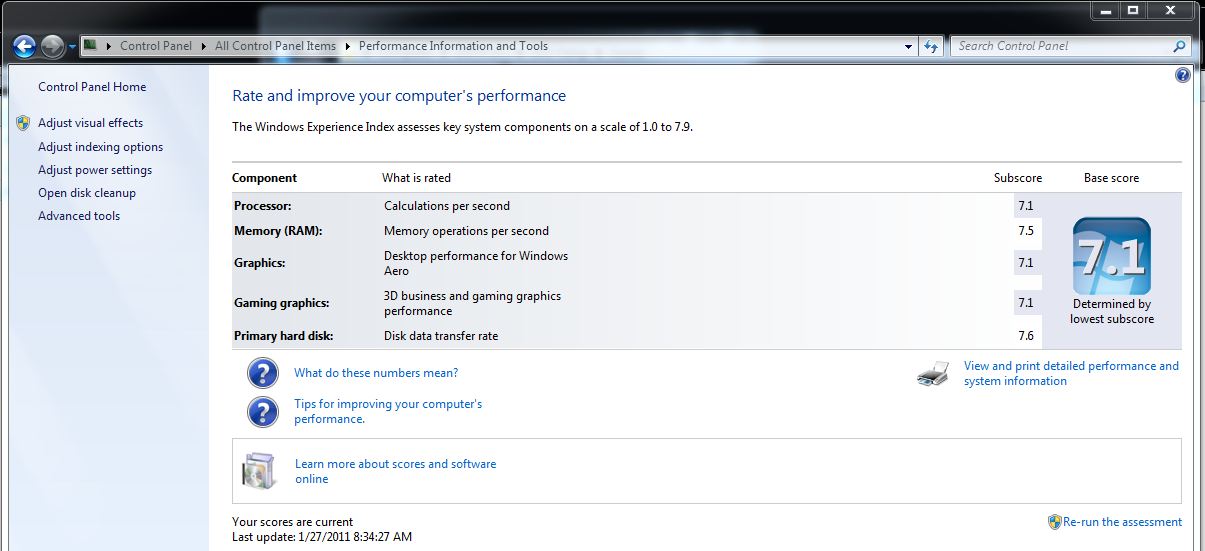Expand the chevron after All Control Panel Items

(x=347, y=46)
